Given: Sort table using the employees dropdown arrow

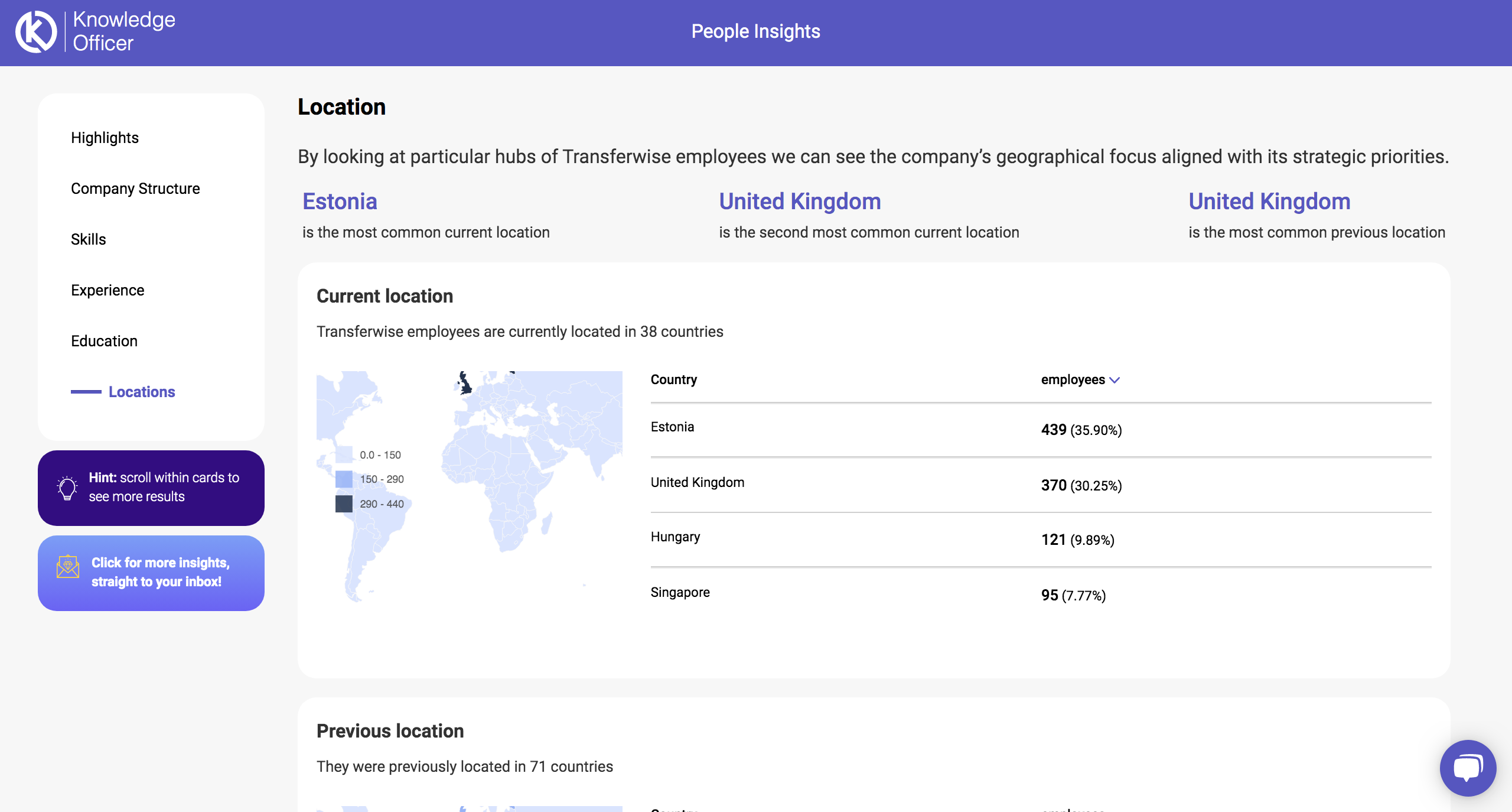Looking at the screenshot, I should [1116, 381].
